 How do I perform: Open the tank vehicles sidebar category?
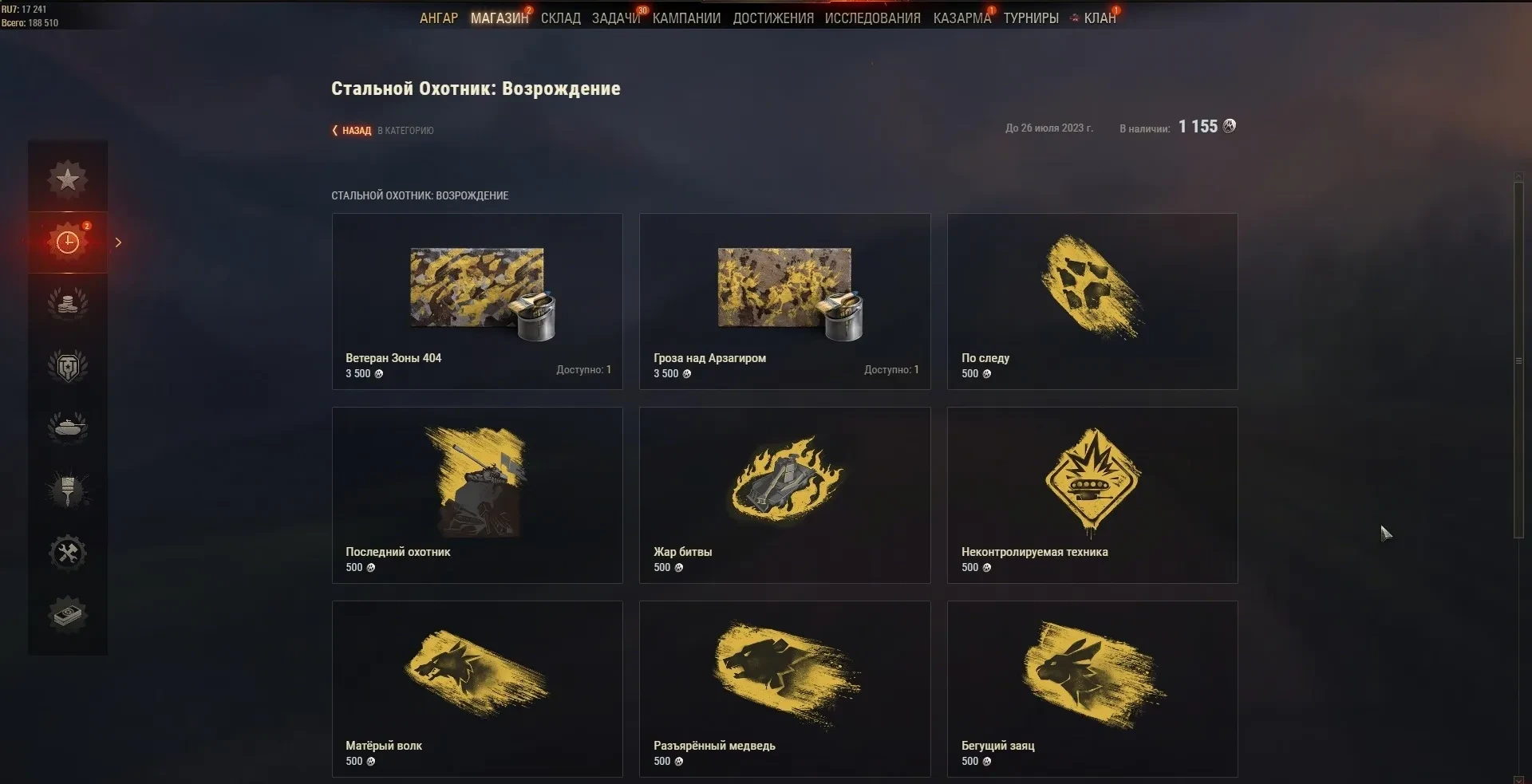point(68,427)
